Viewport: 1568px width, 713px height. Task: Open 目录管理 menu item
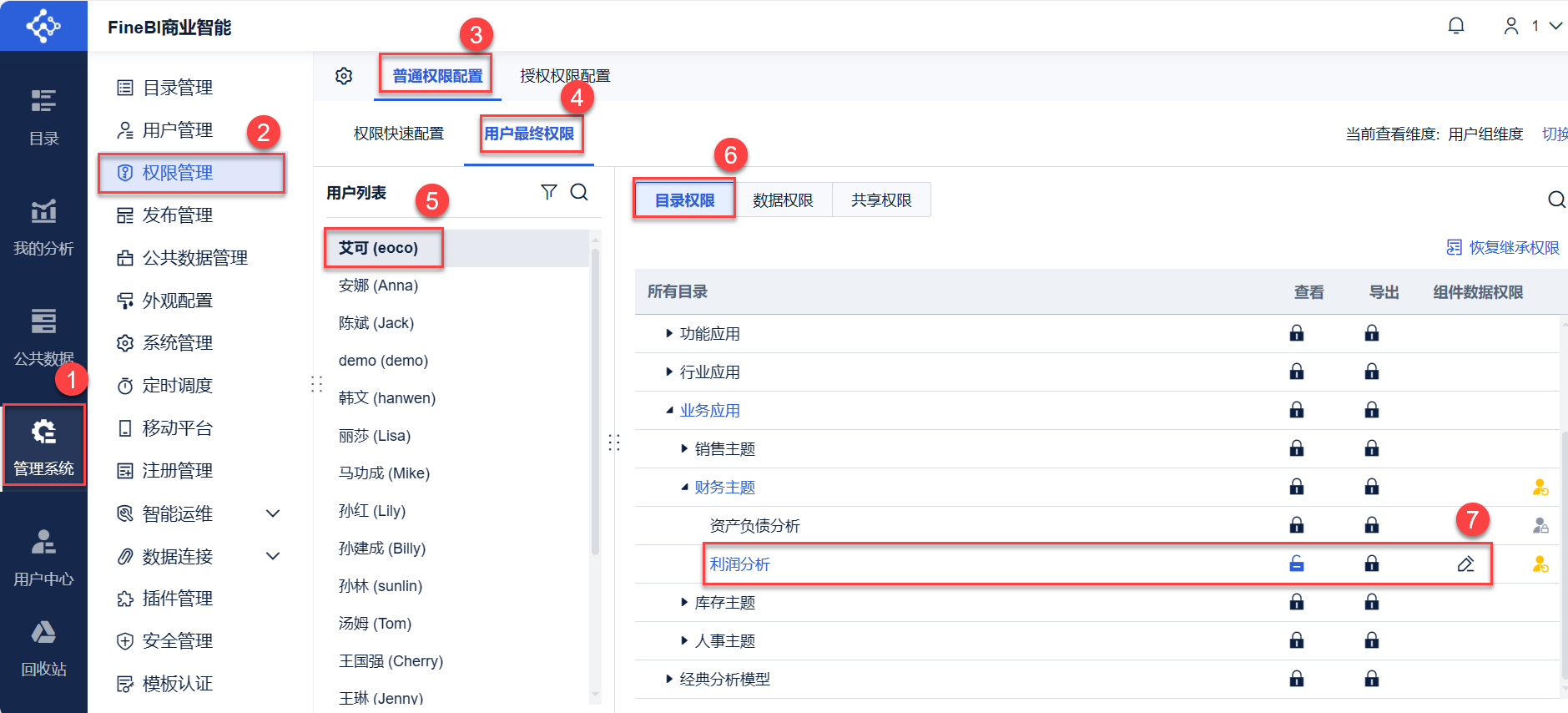pyautogui.click(x=165, y=88)
